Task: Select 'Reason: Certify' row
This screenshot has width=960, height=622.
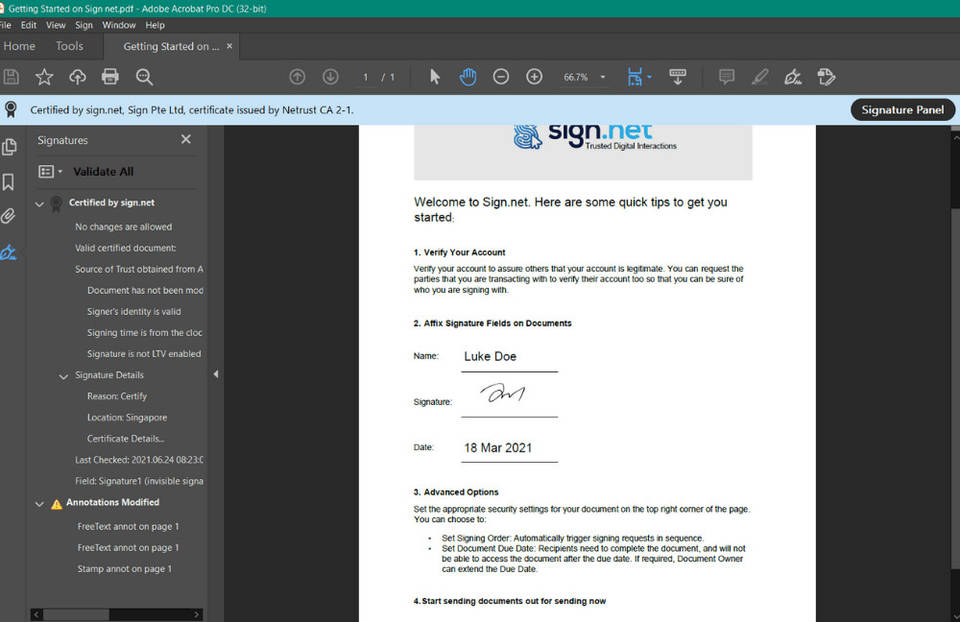Action: pos(117,396)
